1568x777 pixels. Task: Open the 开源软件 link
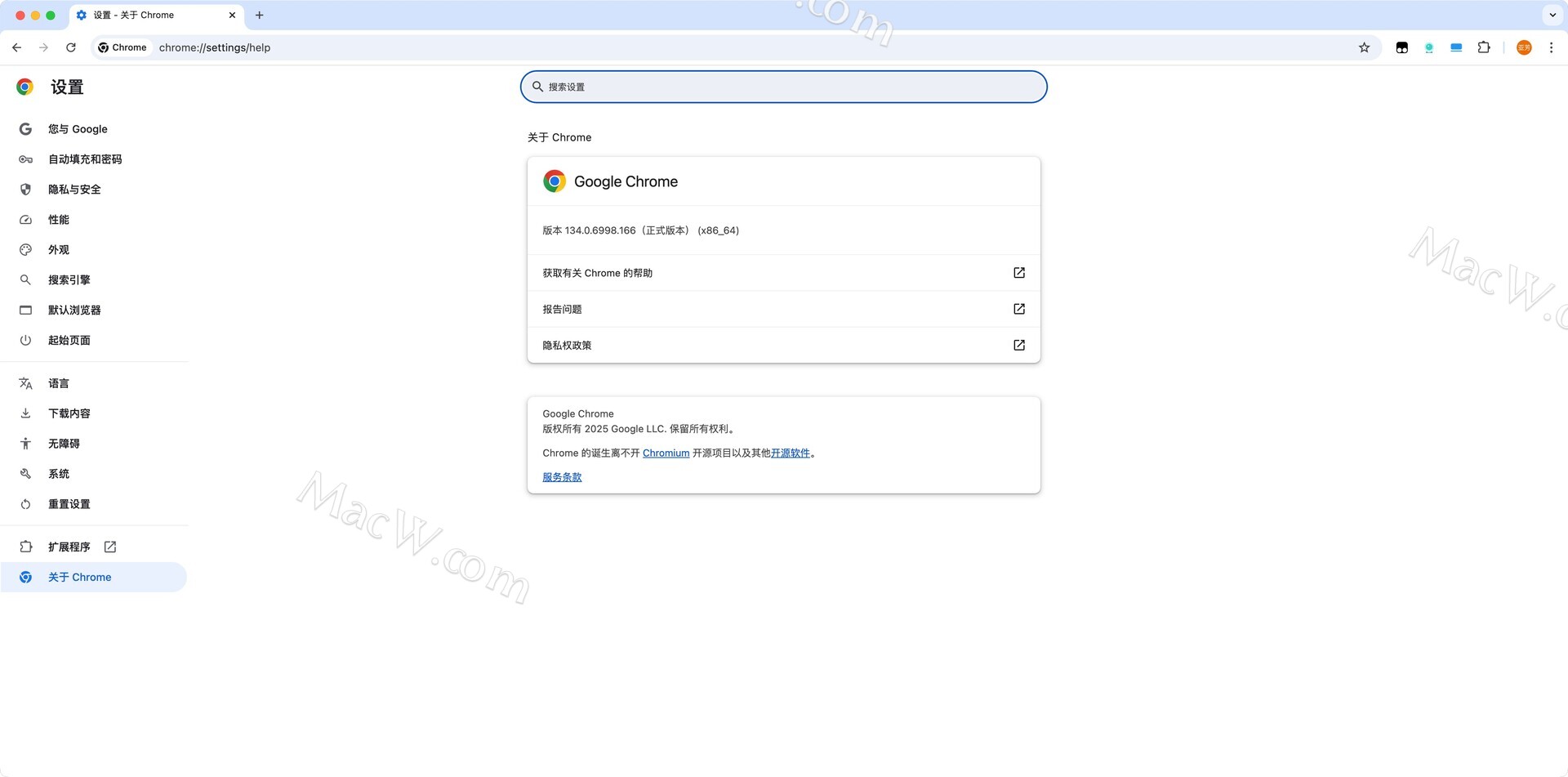pyautogui.click(x=791, y=453)
